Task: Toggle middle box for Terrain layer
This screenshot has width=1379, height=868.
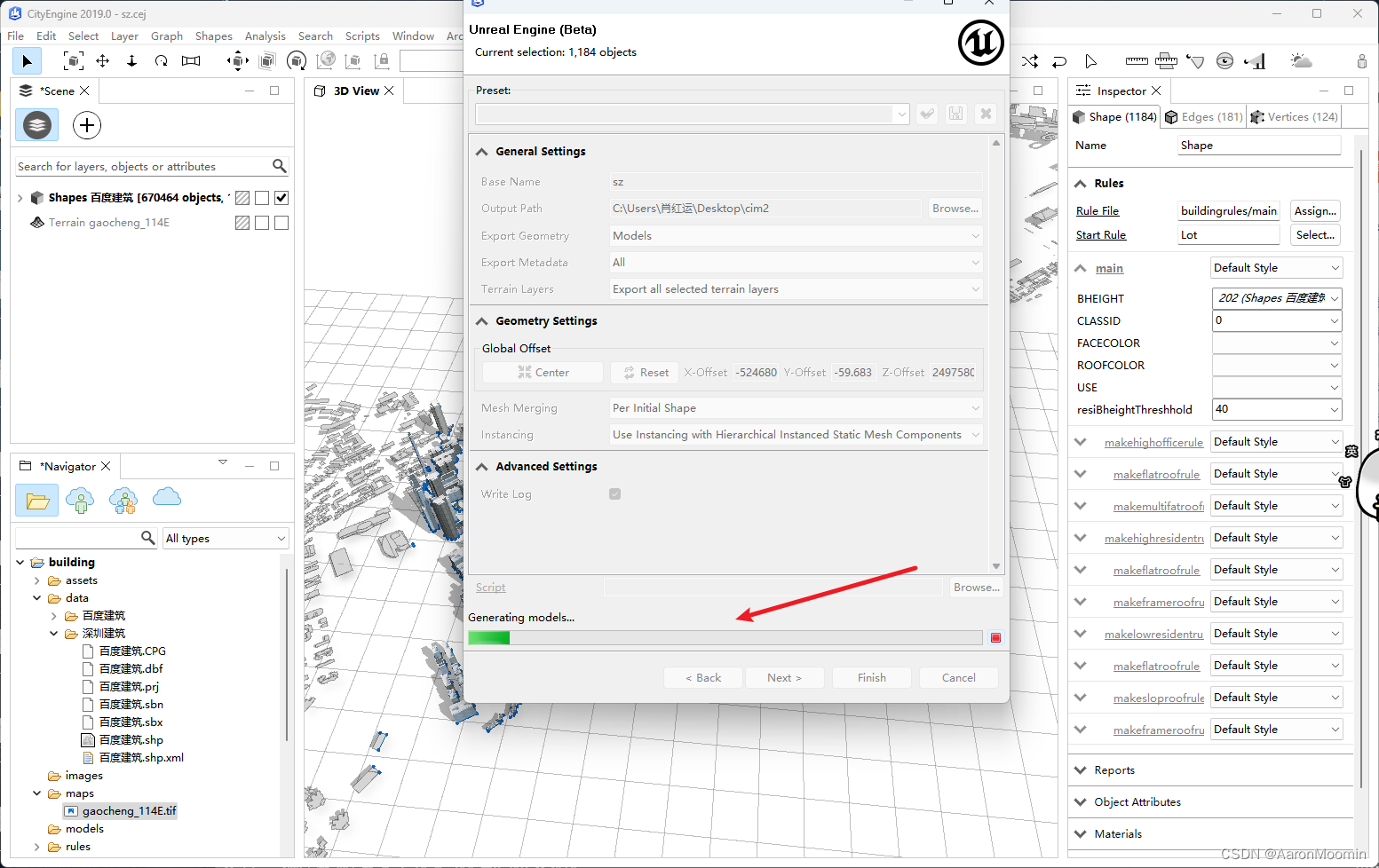Action: pos(262,223)
